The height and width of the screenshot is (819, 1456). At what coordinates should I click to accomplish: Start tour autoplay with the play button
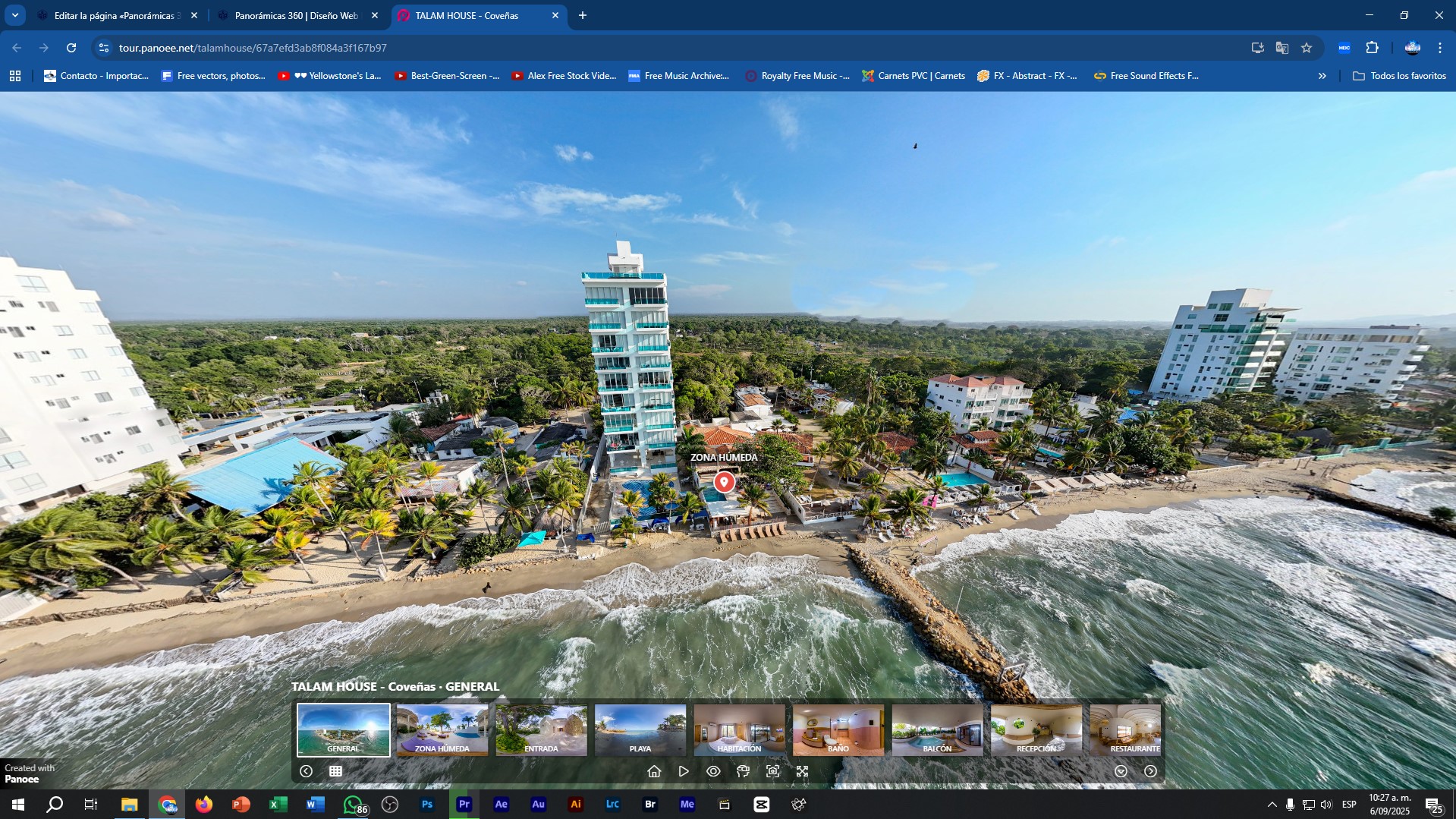click(x=684, y=771)
